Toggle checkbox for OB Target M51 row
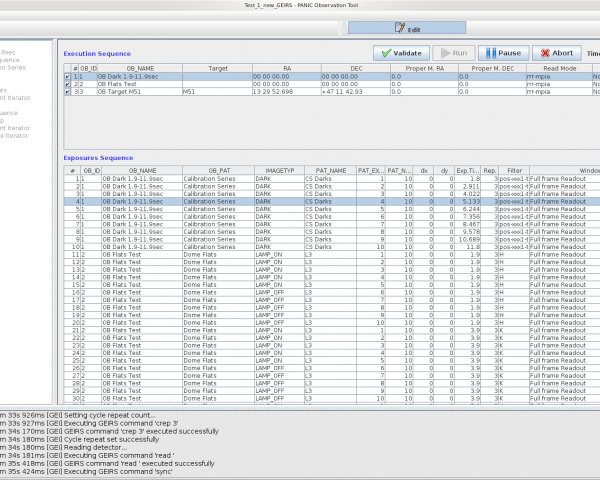The width and height of the screenshot is (600, 480). 67,91
